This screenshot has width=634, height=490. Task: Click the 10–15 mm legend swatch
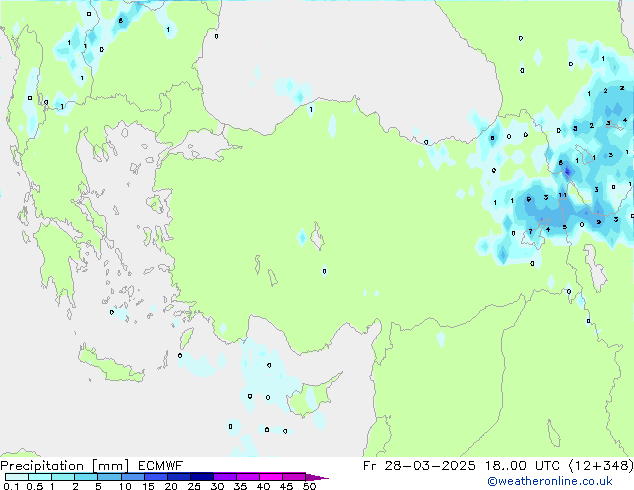pyautogui.click(x=132, y=477)
